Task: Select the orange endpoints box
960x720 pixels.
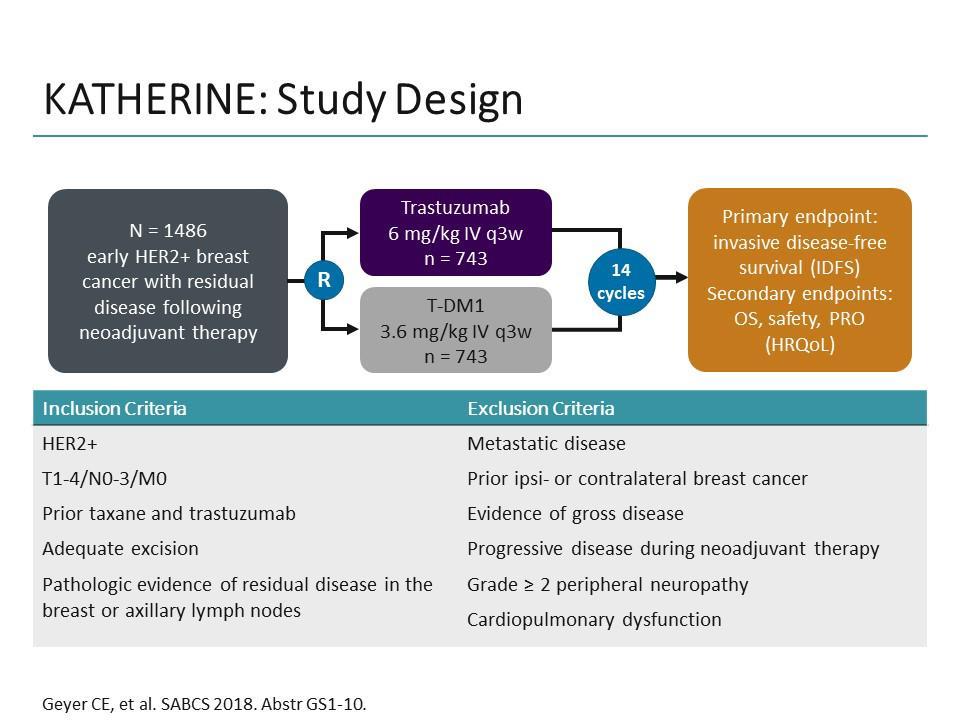Action: pyautogui.click(x=800, y=280)
